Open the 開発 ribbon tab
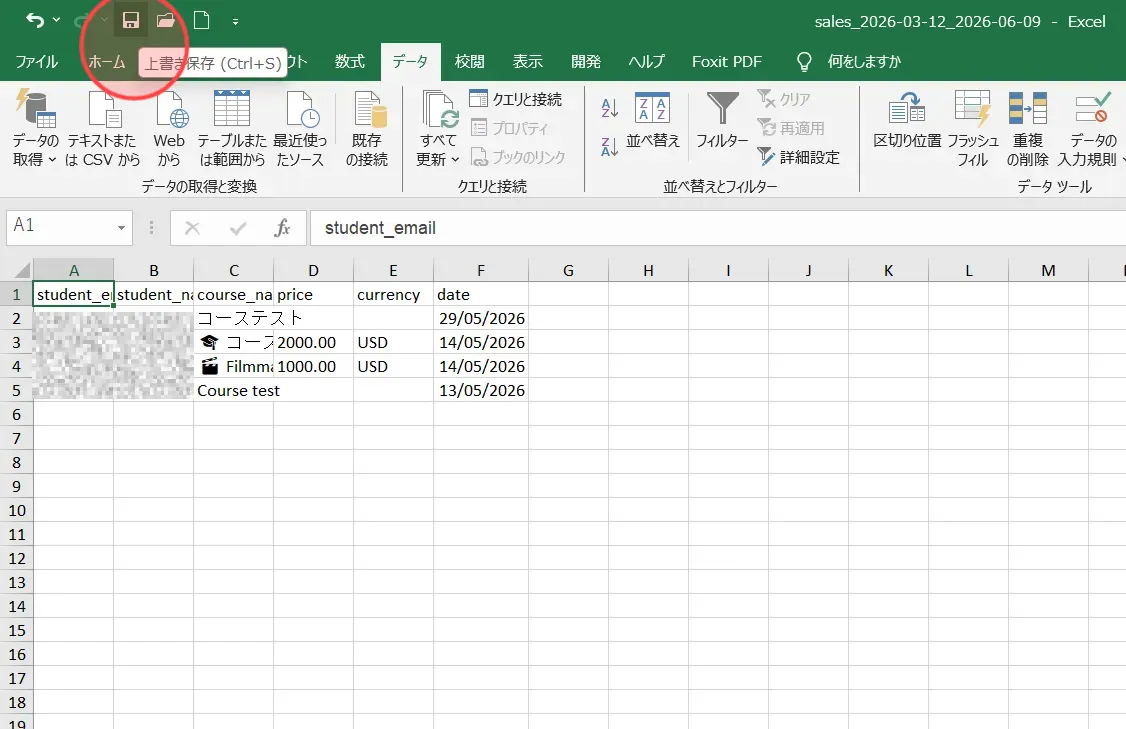This screenshot has width=1126, height=729. [x=586, y=62]
